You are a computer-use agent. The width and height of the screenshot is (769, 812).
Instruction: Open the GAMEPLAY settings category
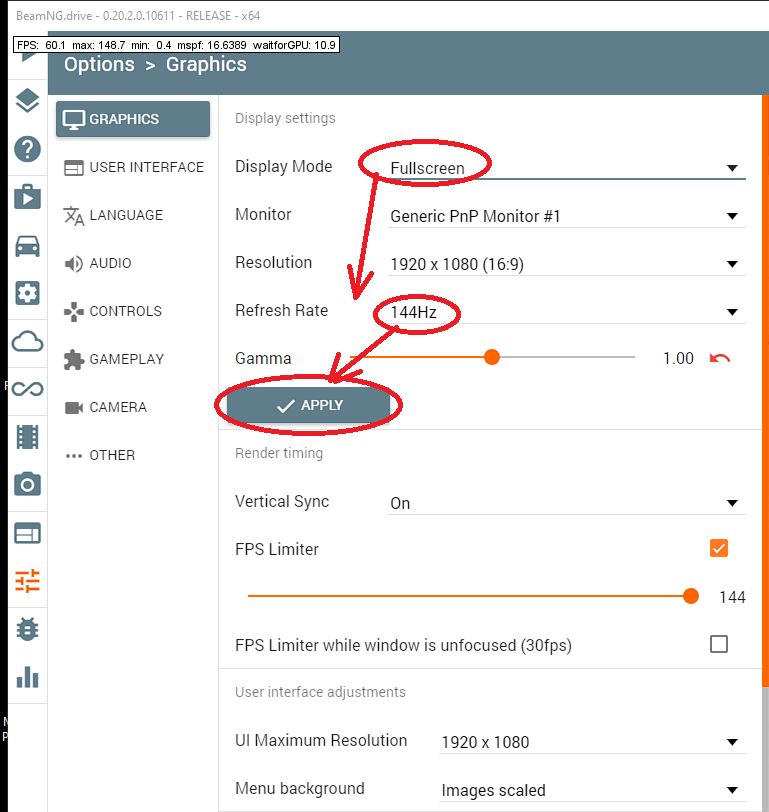[133, 359]
